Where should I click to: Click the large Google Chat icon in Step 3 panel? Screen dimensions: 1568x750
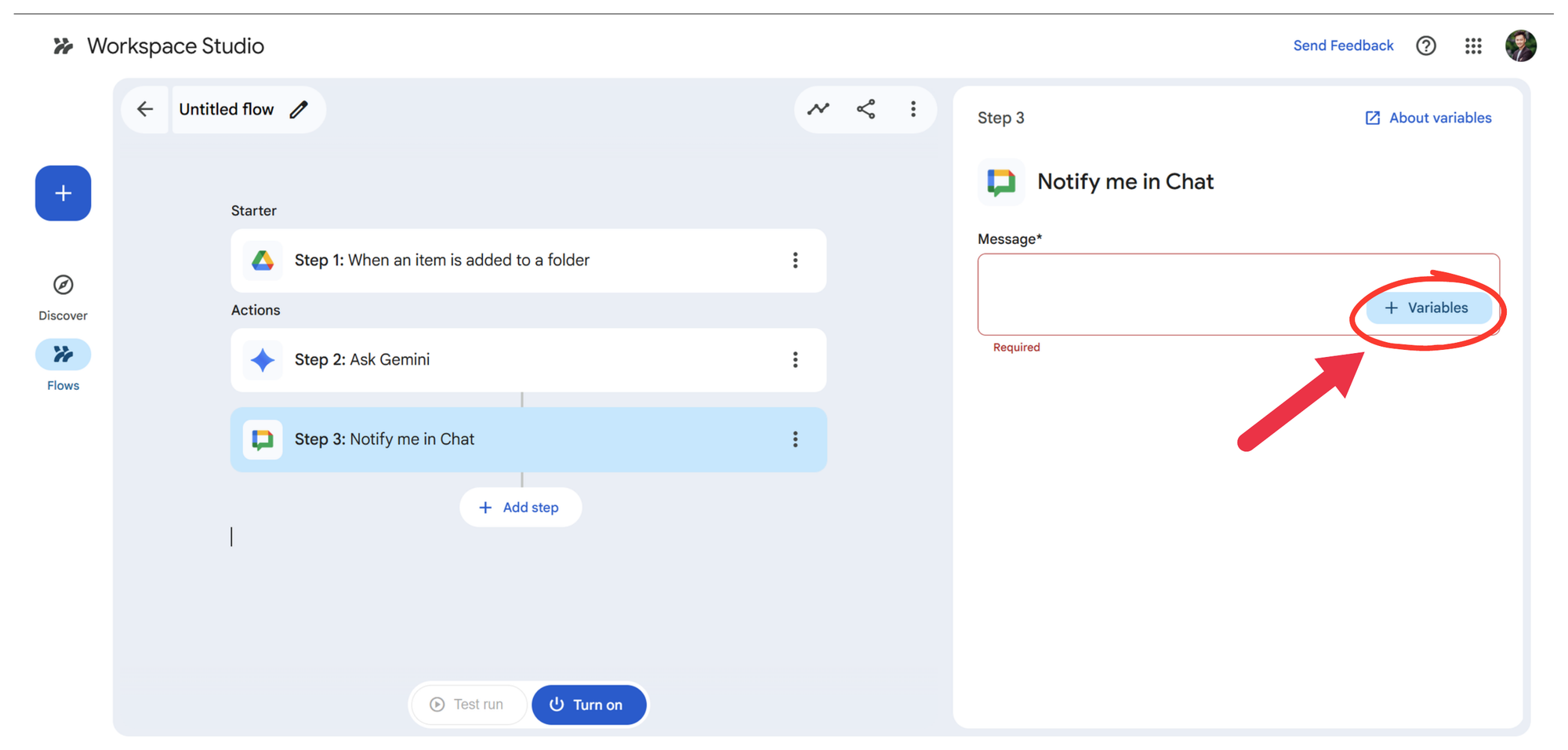(x=1001, y=182)
